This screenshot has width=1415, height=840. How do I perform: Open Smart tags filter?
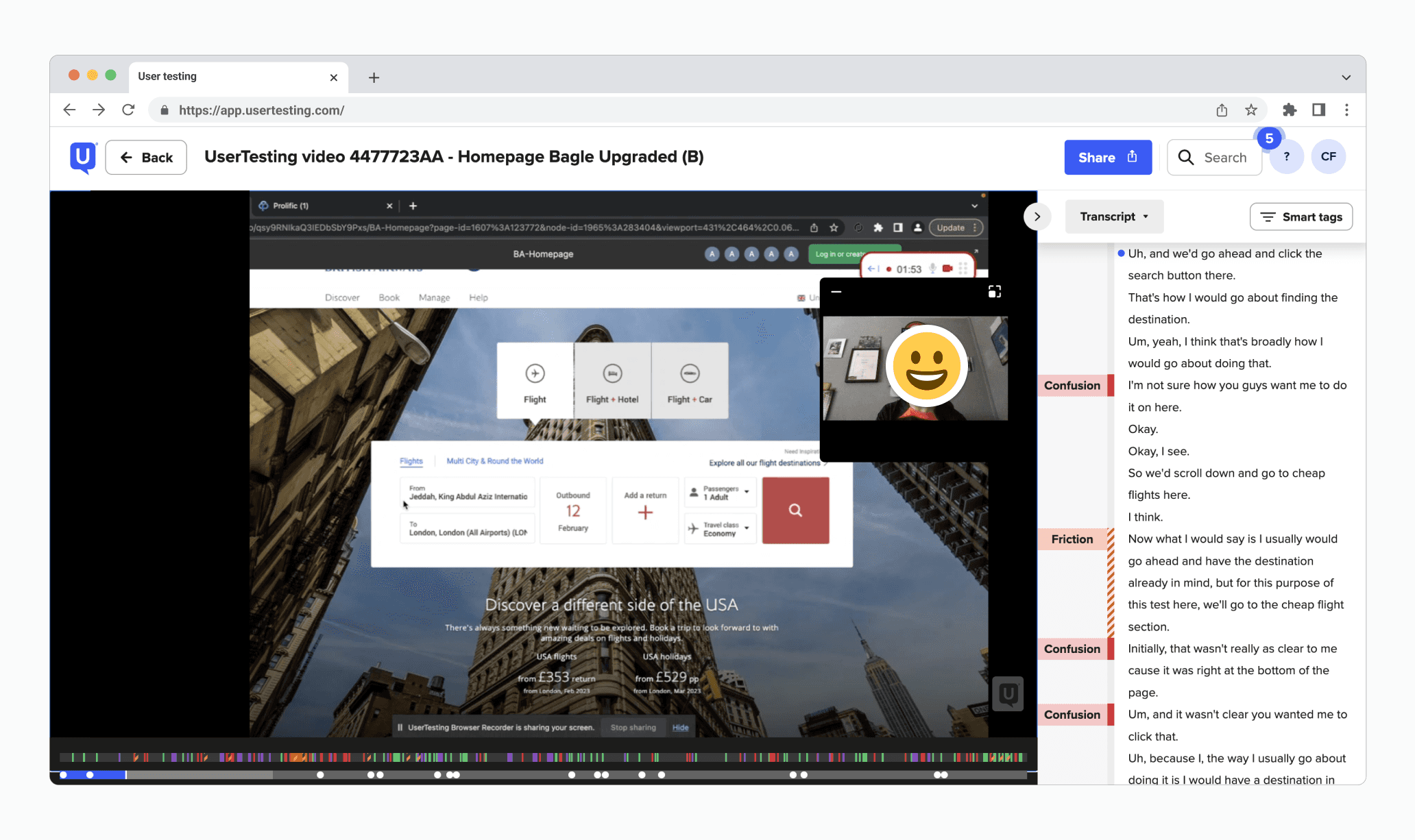[1301, 217]
